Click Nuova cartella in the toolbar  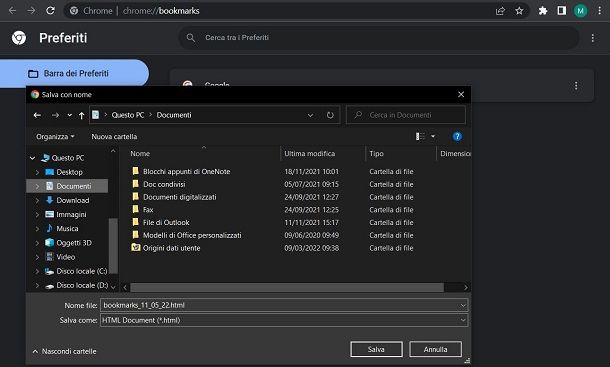[114, 137]
